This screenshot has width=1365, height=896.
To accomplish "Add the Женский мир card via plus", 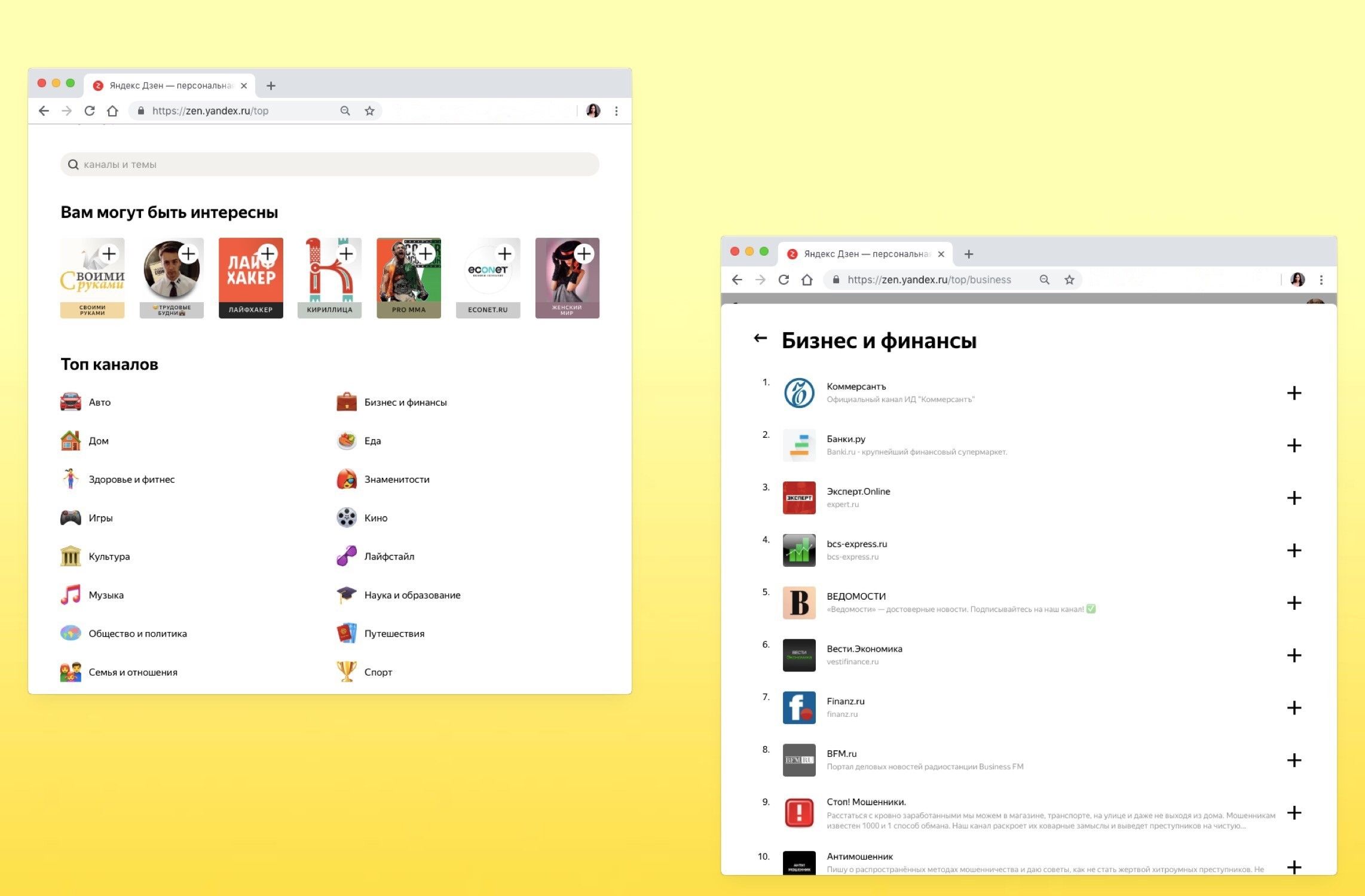I will pos(584,254).
